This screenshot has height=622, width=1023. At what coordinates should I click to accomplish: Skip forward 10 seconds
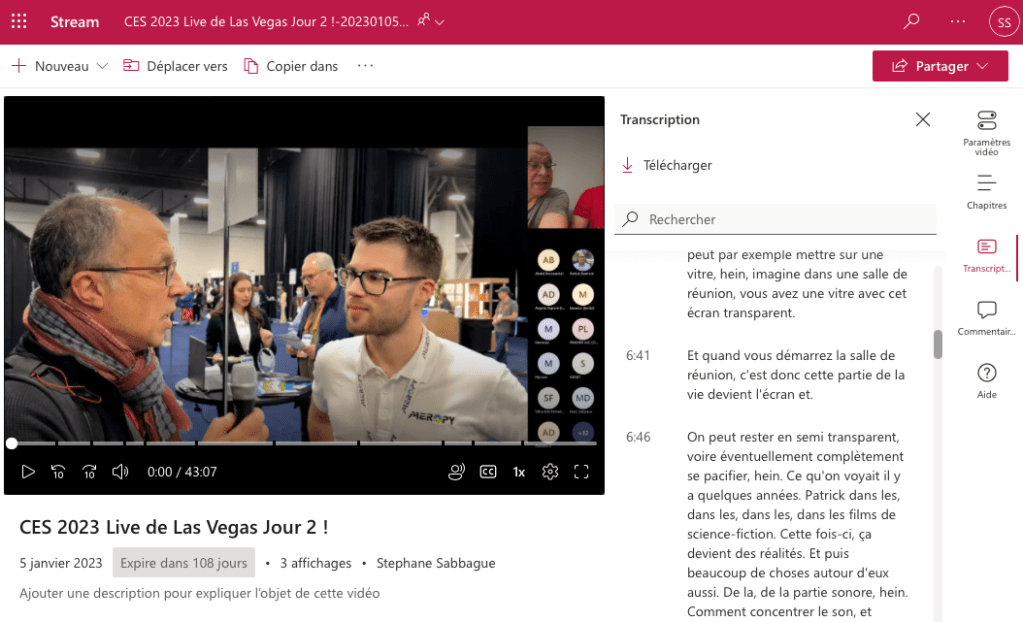(x=89, y=472)
